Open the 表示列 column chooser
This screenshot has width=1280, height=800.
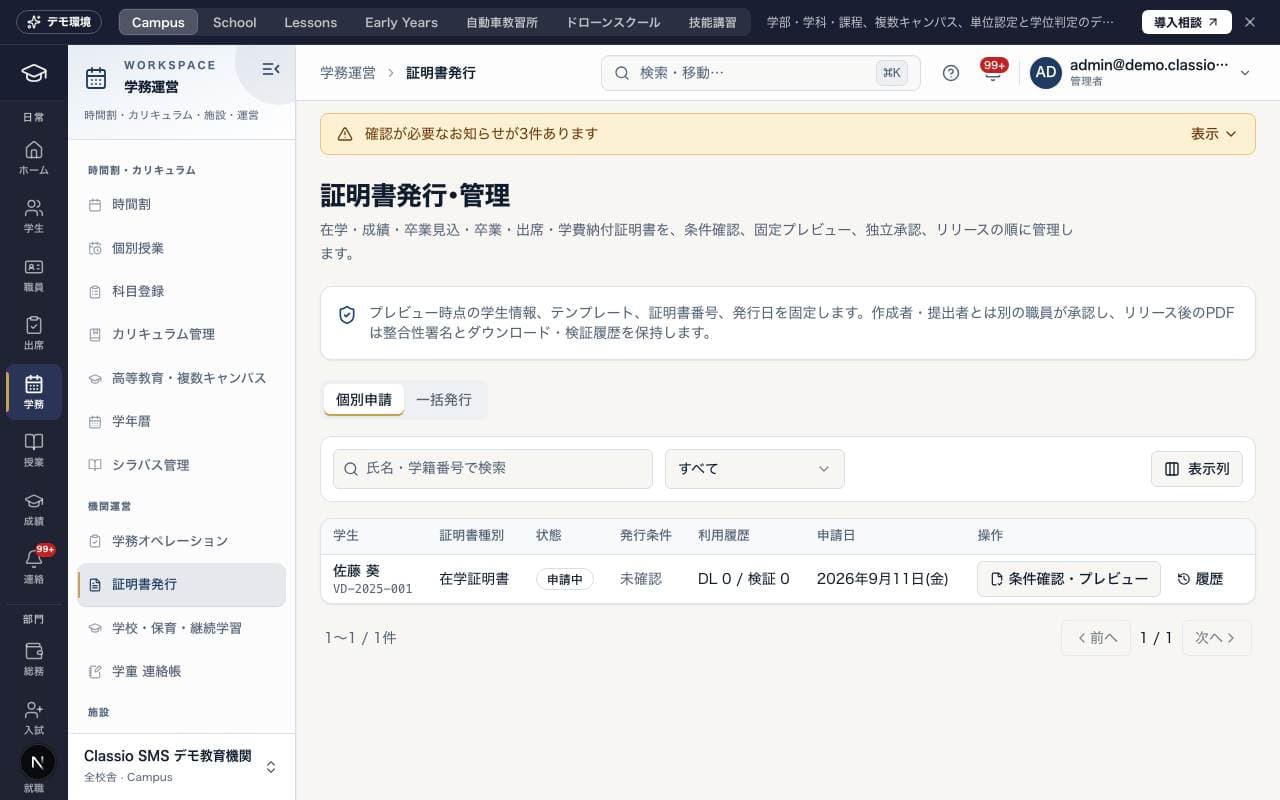coord(1197,469)
